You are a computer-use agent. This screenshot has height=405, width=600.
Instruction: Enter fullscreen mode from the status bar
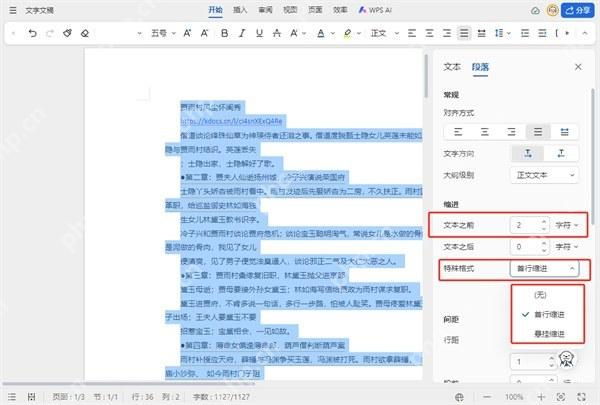point(581,397)
